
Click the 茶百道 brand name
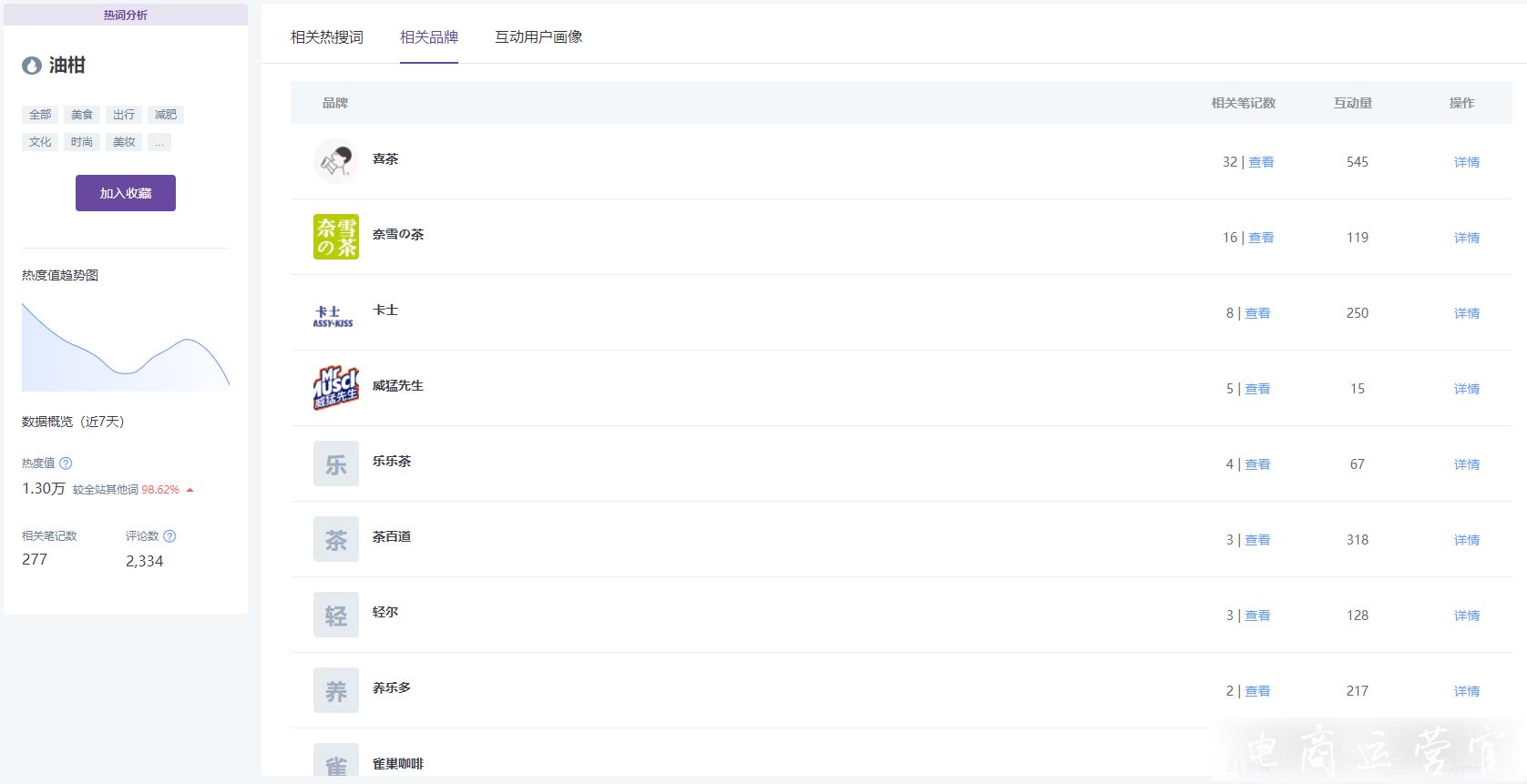point(392,536)
